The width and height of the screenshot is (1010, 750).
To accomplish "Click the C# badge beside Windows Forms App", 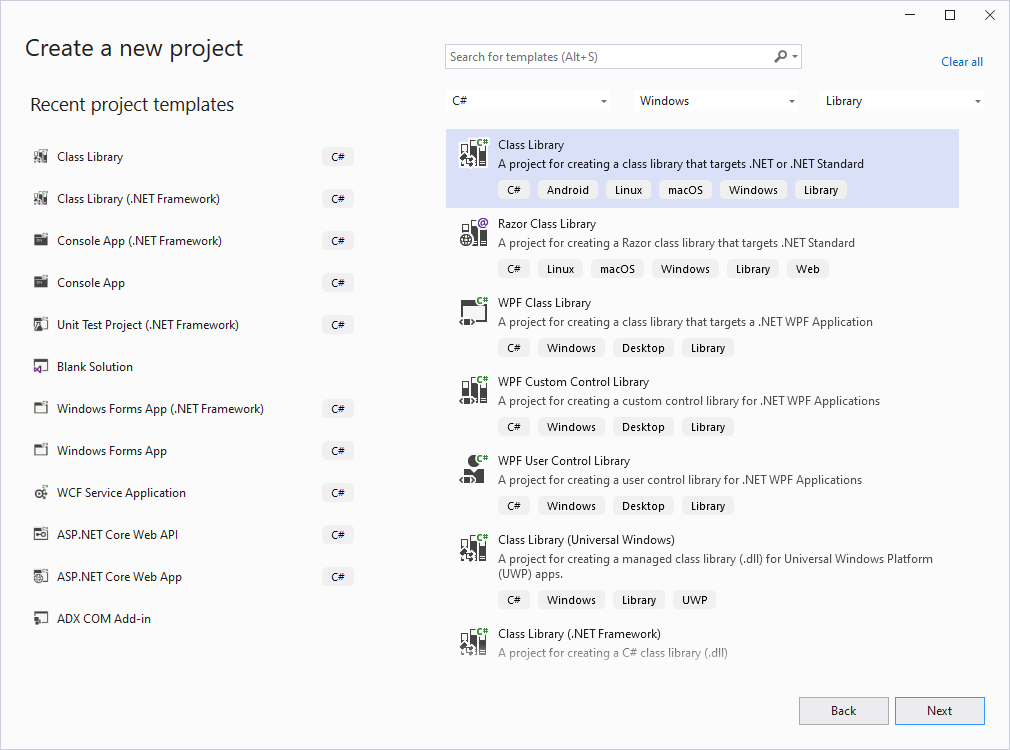I will point(338,450).
